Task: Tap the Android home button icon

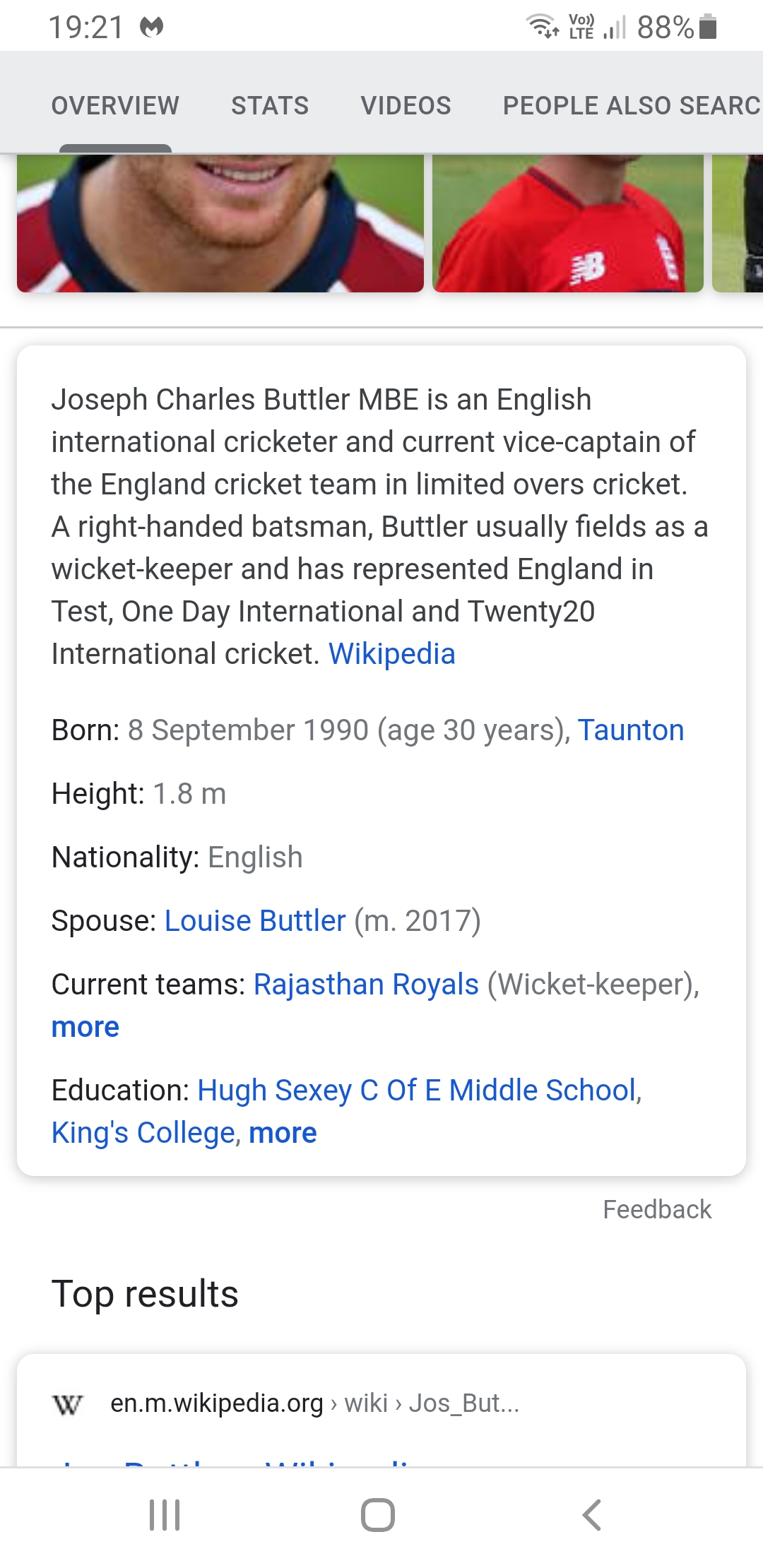Action: (378, 1515)
